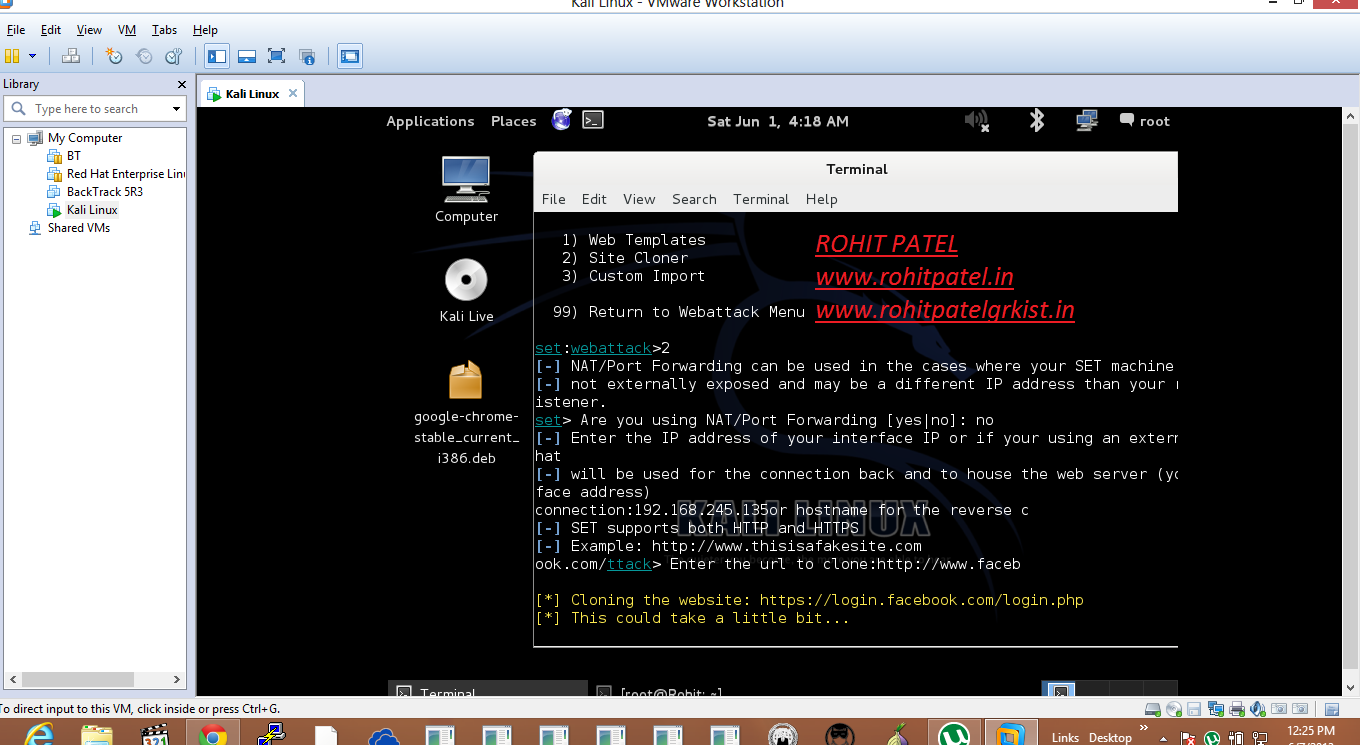
Task: Open Shared VMs in the Library
Action: (x=78, y=228)
